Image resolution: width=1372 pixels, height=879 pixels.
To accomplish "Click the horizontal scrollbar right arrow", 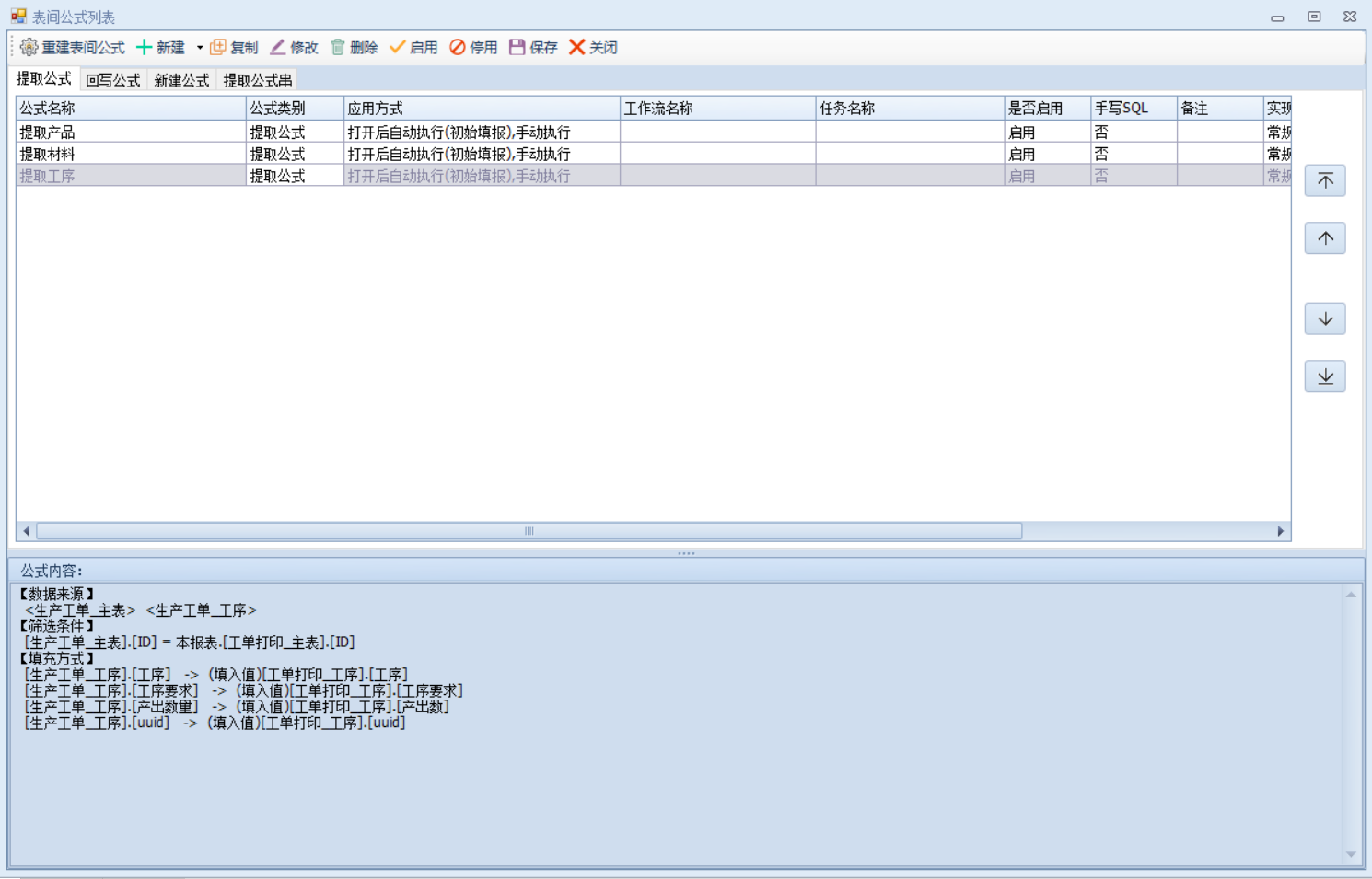I will pyautogui.click(x=1280, y=531).
